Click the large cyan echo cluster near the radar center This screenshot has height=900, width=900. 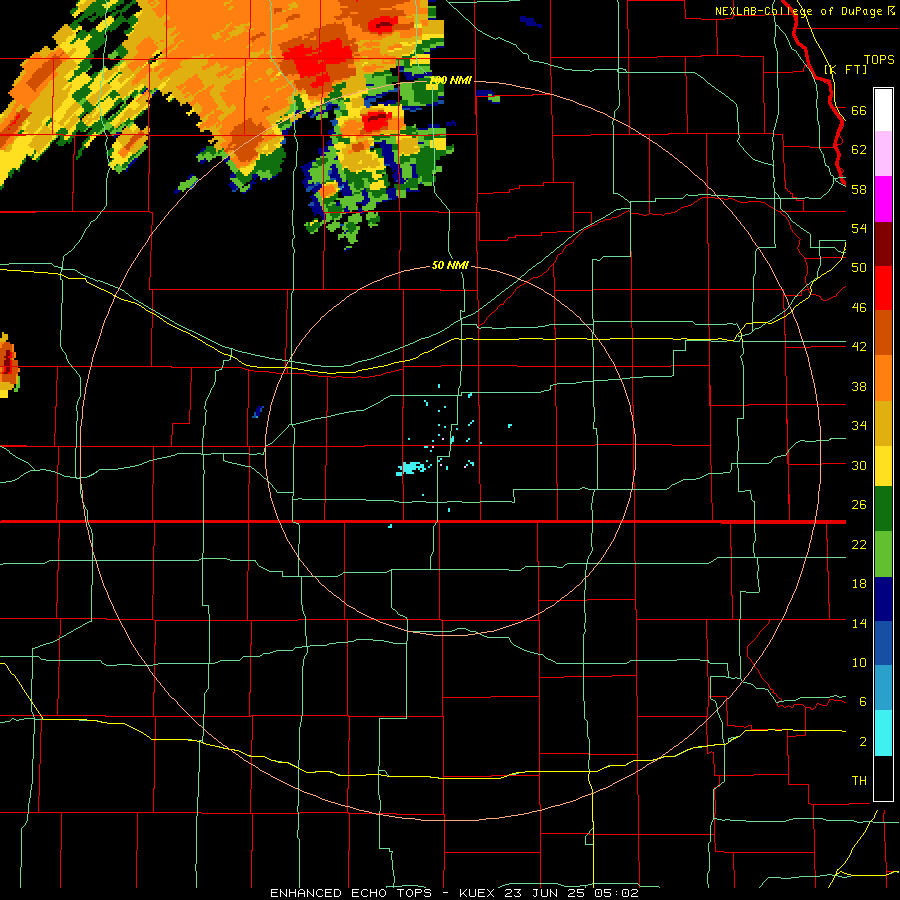coord(412,468)
